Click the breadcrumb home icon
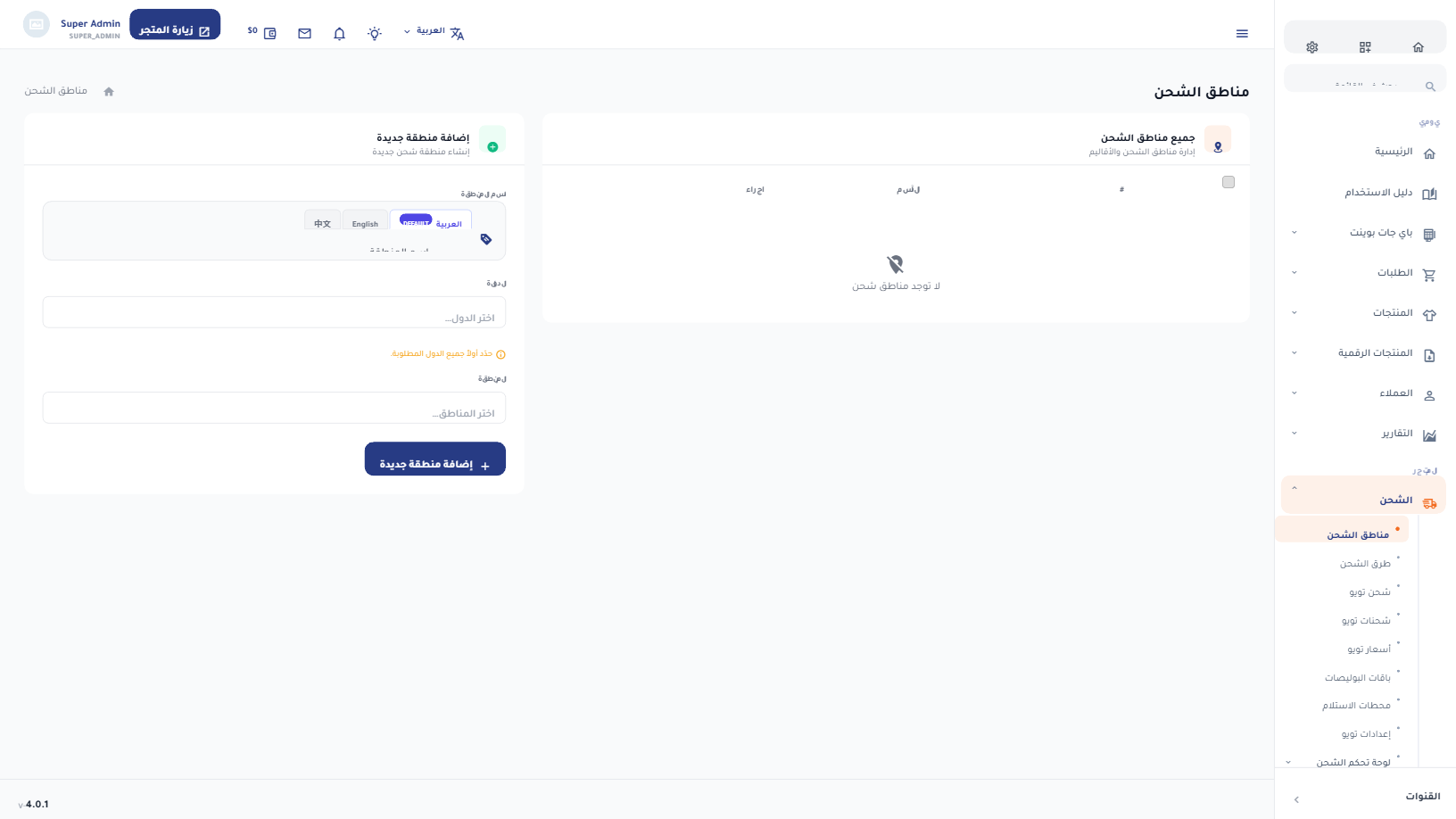Image resolution: width=1456 pixels, height=819 pixels. (x=109, y=91)
